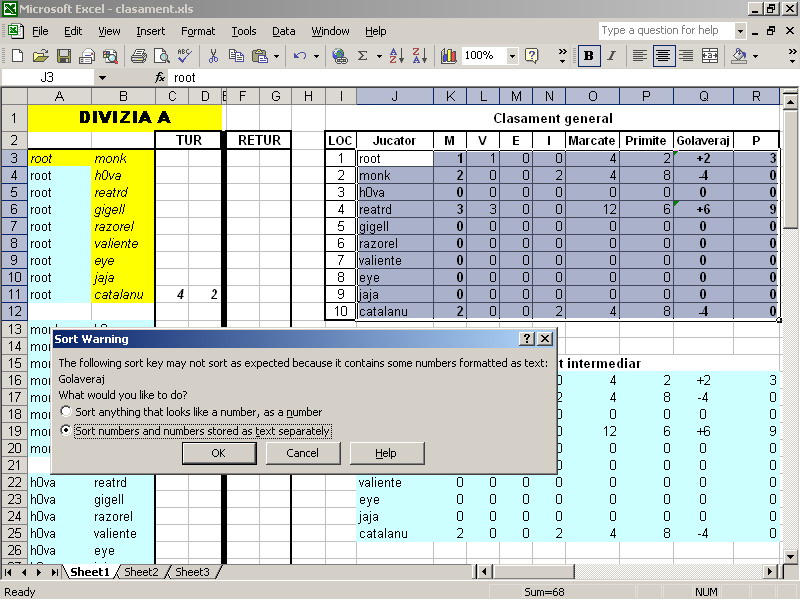Open the Chart Wizard icon
Screen dimensions: 800x600
[448, 56]
